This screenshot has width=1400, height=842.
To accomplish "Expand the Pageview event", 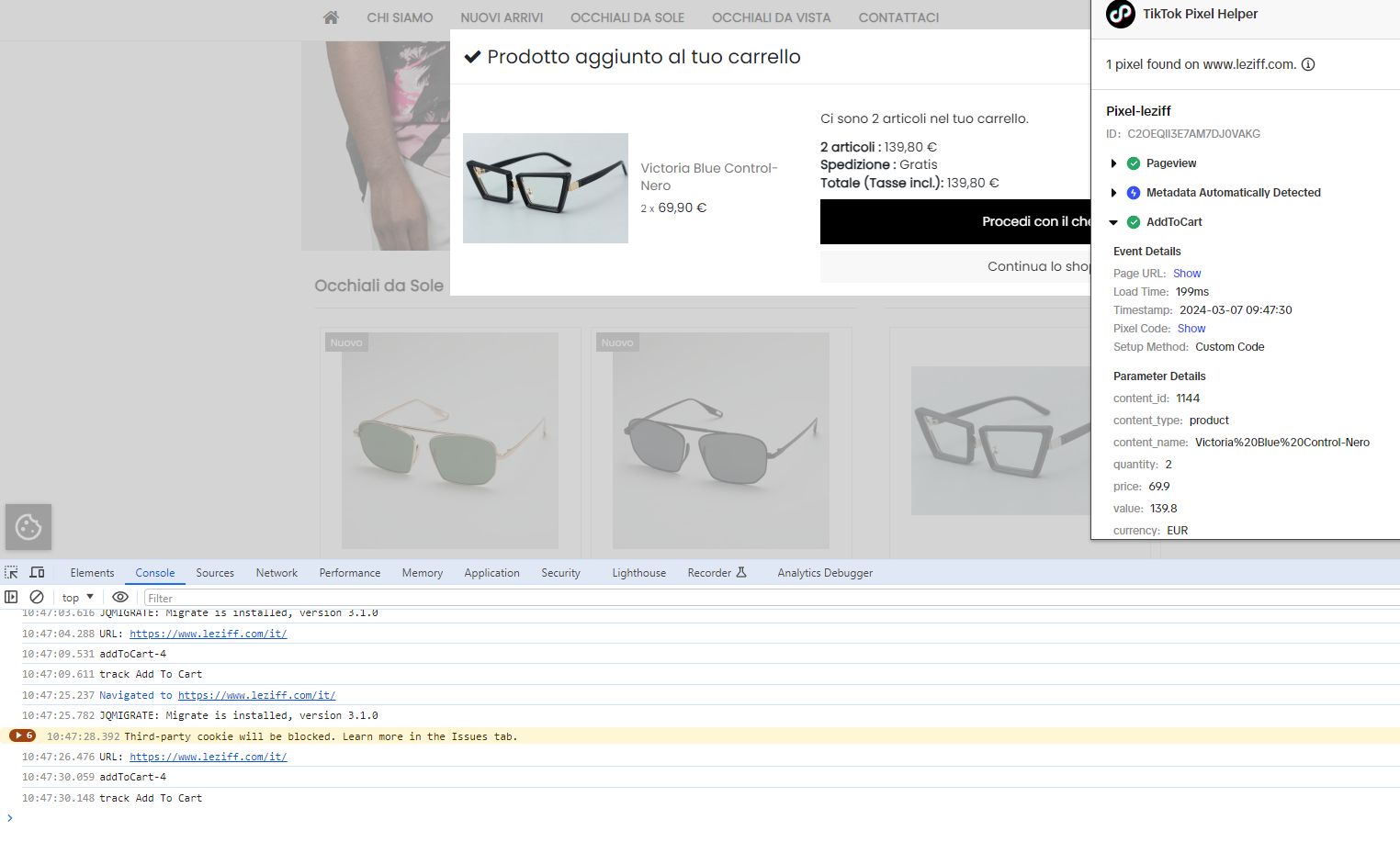I will [x=1113, y=163].
